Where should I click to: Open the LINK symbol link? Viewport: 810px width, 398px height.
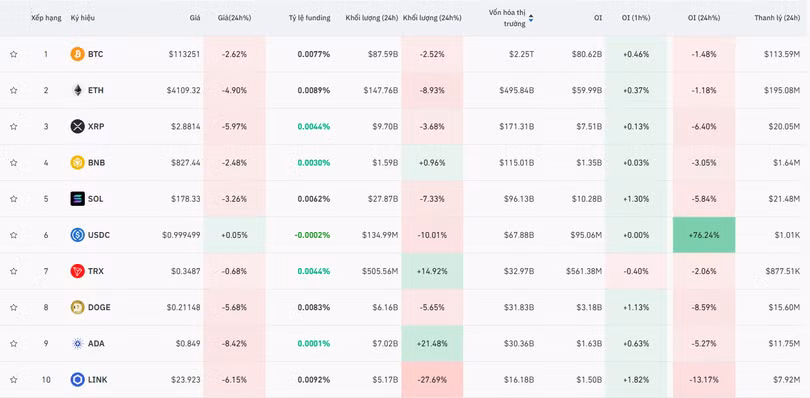click(x=98, y=379)
